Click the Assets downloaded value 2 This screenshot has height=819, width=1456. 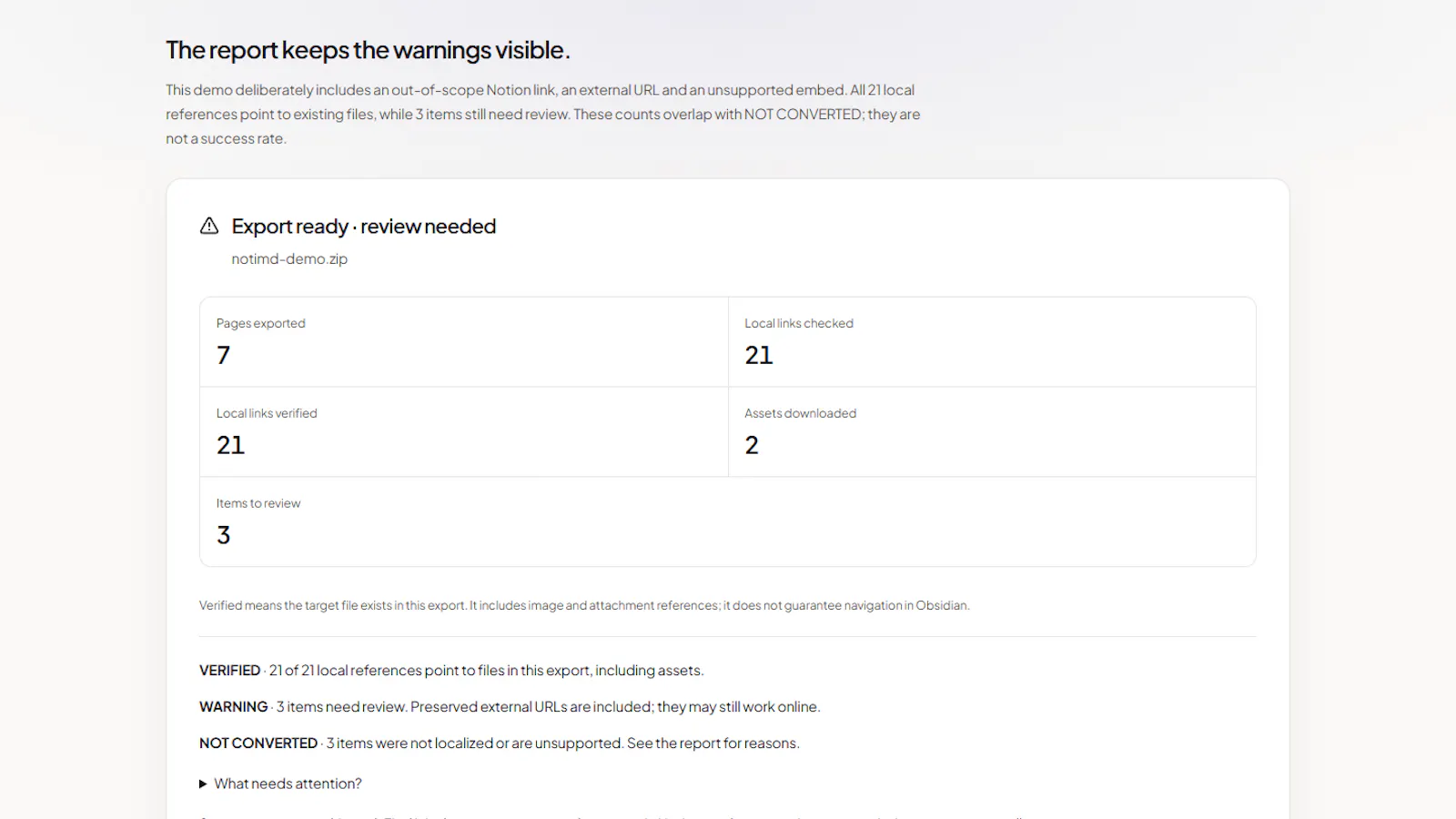tap(752, 445)
